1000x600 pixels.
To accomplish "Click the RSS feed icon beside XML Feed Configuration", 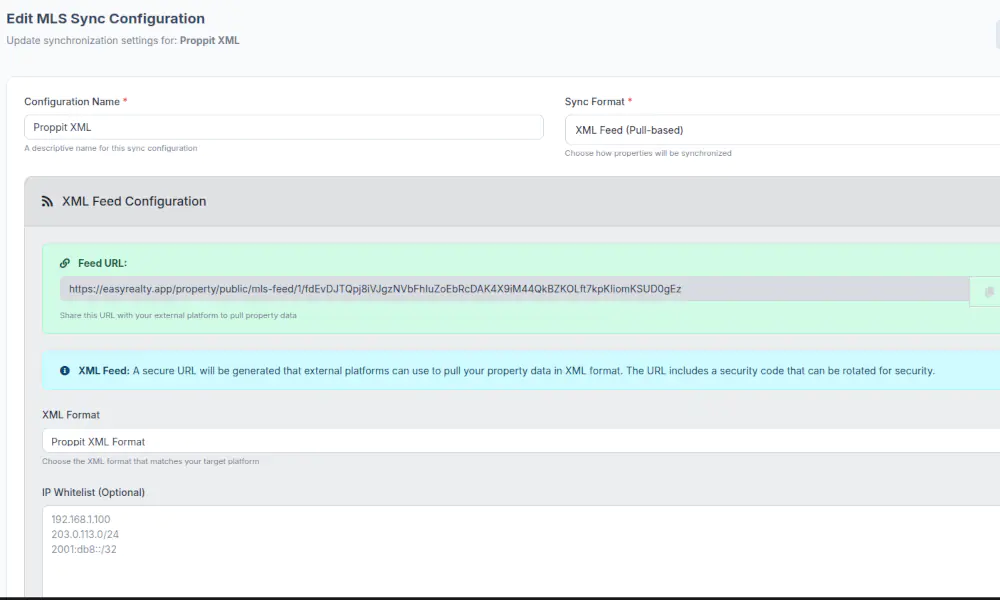I will tap(47, 201).
